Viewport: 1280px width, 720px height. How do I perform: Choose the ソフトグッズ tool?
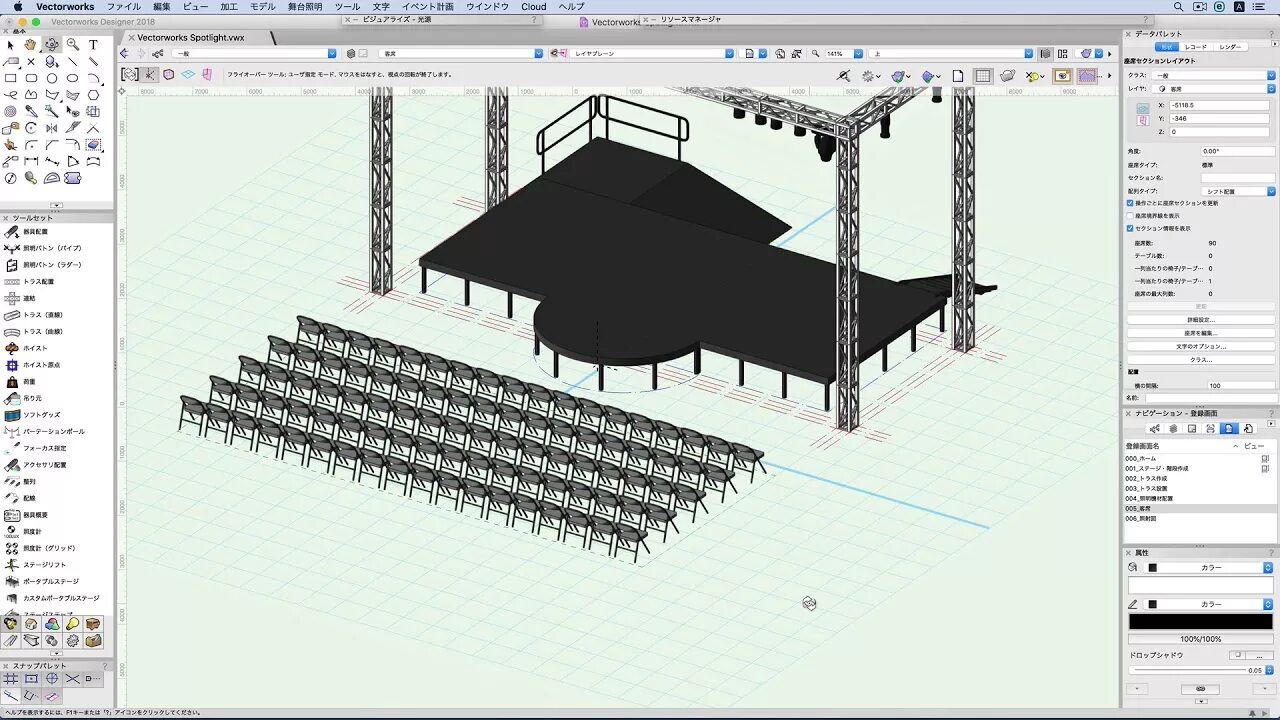[x=42, y=414]
